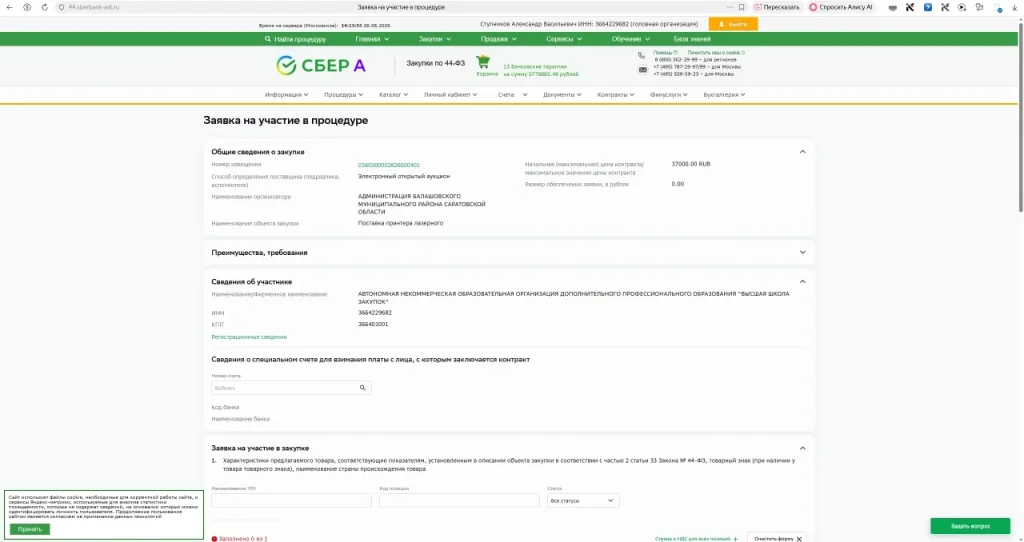Expand the Личный кабинет submenu
Image resolution: width=1024 pixels, height=542 pixels.
tap(450, 95)
